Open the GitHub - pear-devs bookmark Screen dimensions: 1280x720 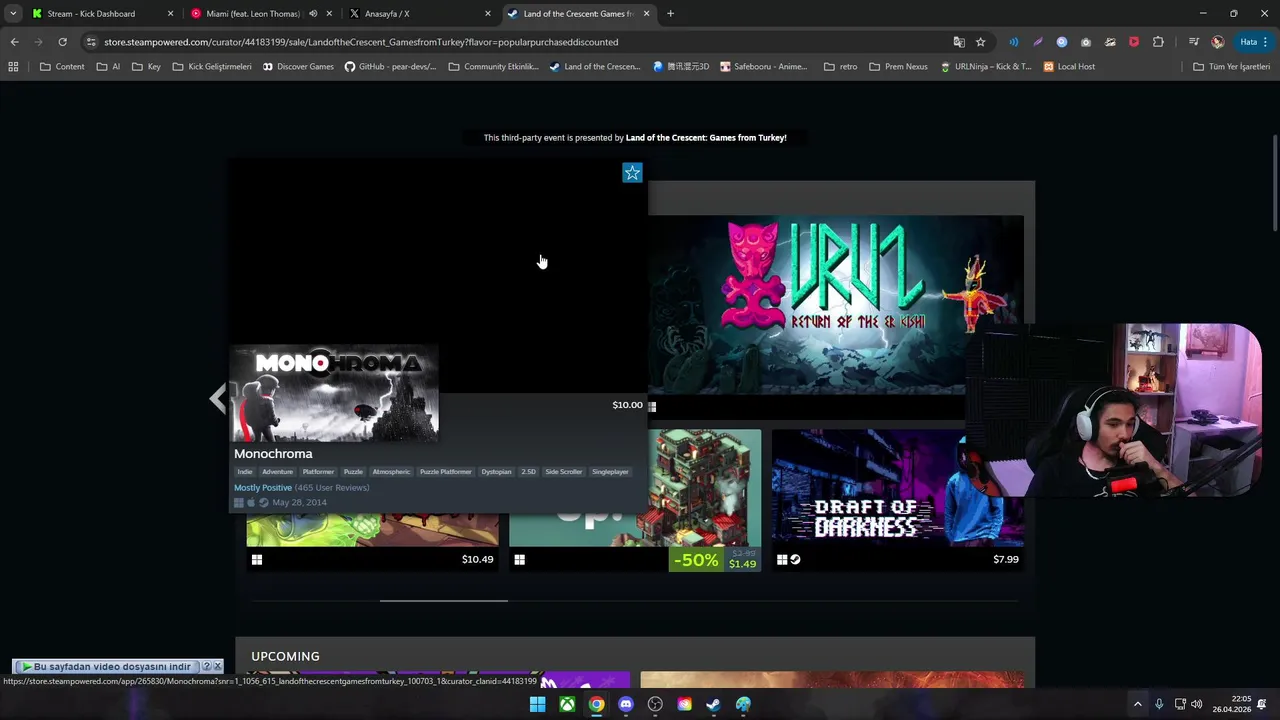pos(390,67)
